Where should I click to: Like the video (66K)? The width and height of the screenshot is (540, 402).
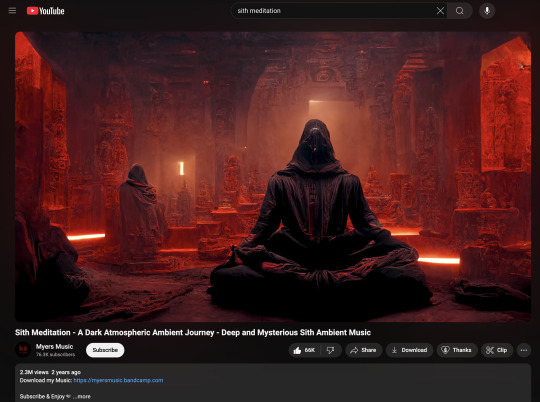coord(304,350)
